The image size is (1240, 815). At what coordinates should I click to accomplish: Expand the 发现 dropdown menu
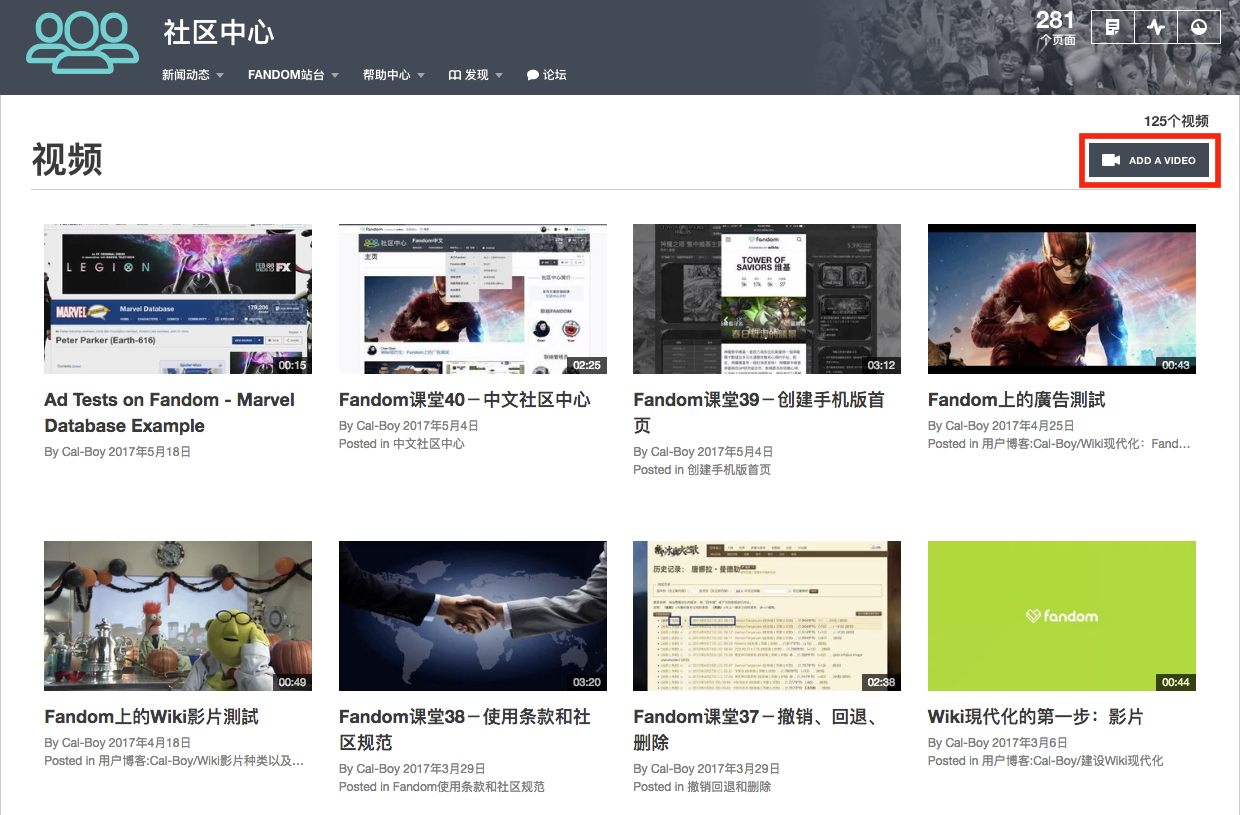tap(475, 75)
